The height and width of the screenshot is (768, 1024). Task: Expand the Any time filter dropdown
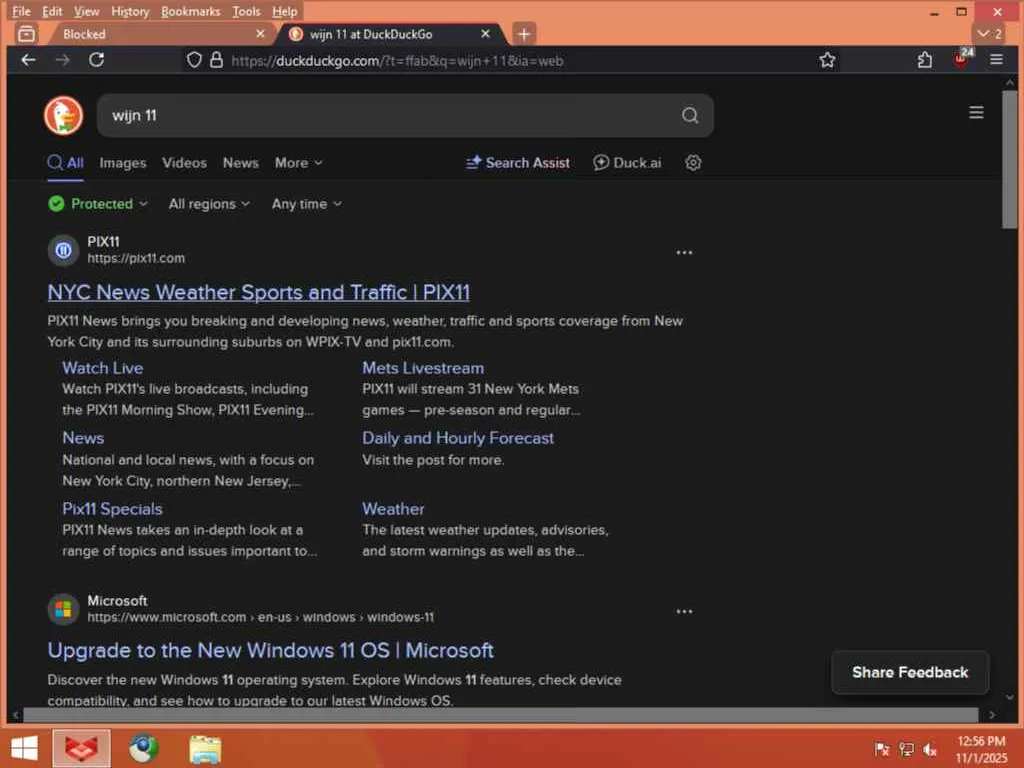[306, 204]
